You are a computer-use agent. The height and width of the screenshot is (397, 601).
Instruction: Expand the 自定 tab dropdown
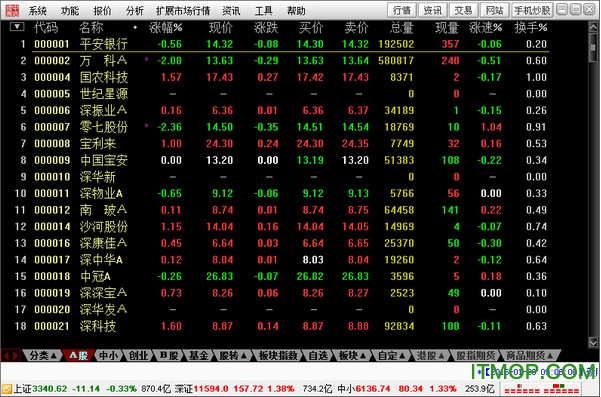392,356
